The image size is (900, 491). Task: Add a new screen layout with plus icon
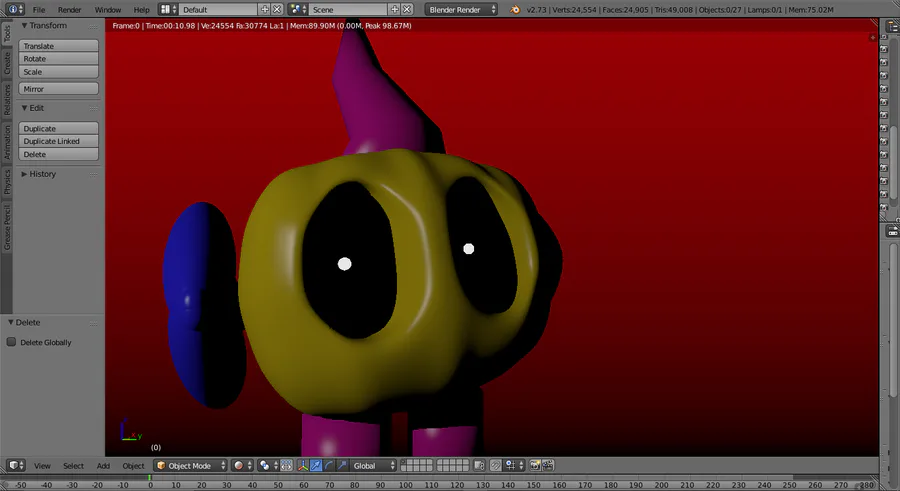(265, 9)
